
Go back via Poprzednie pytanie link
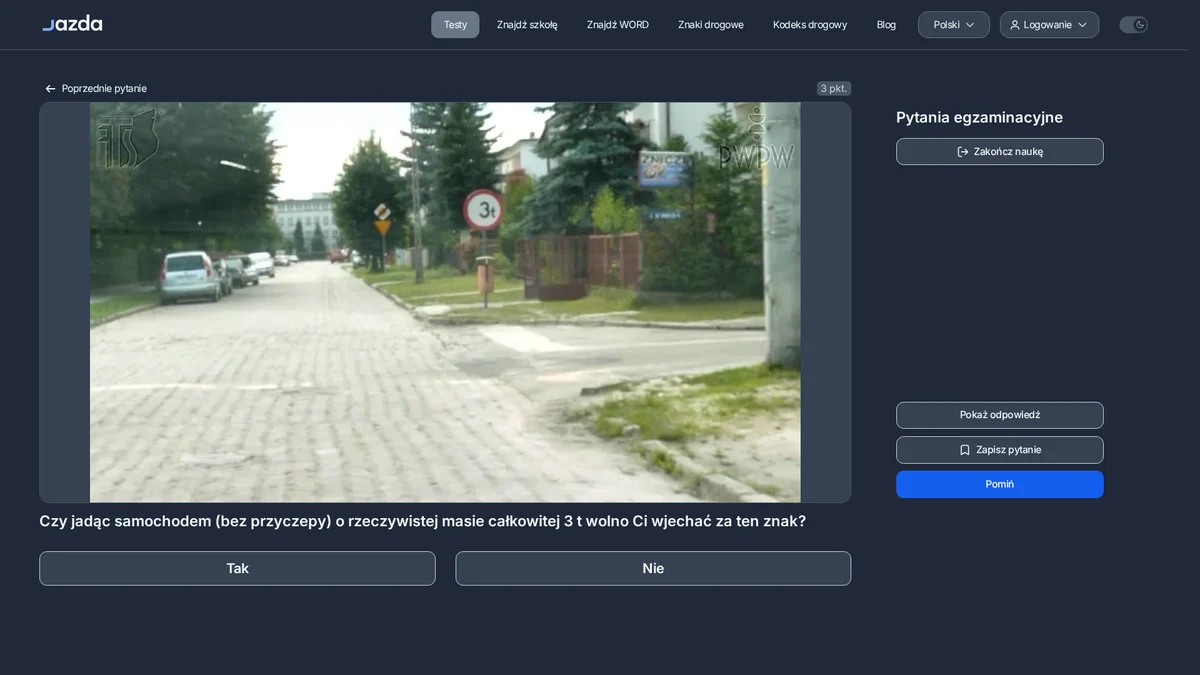(x=96, y=89)
